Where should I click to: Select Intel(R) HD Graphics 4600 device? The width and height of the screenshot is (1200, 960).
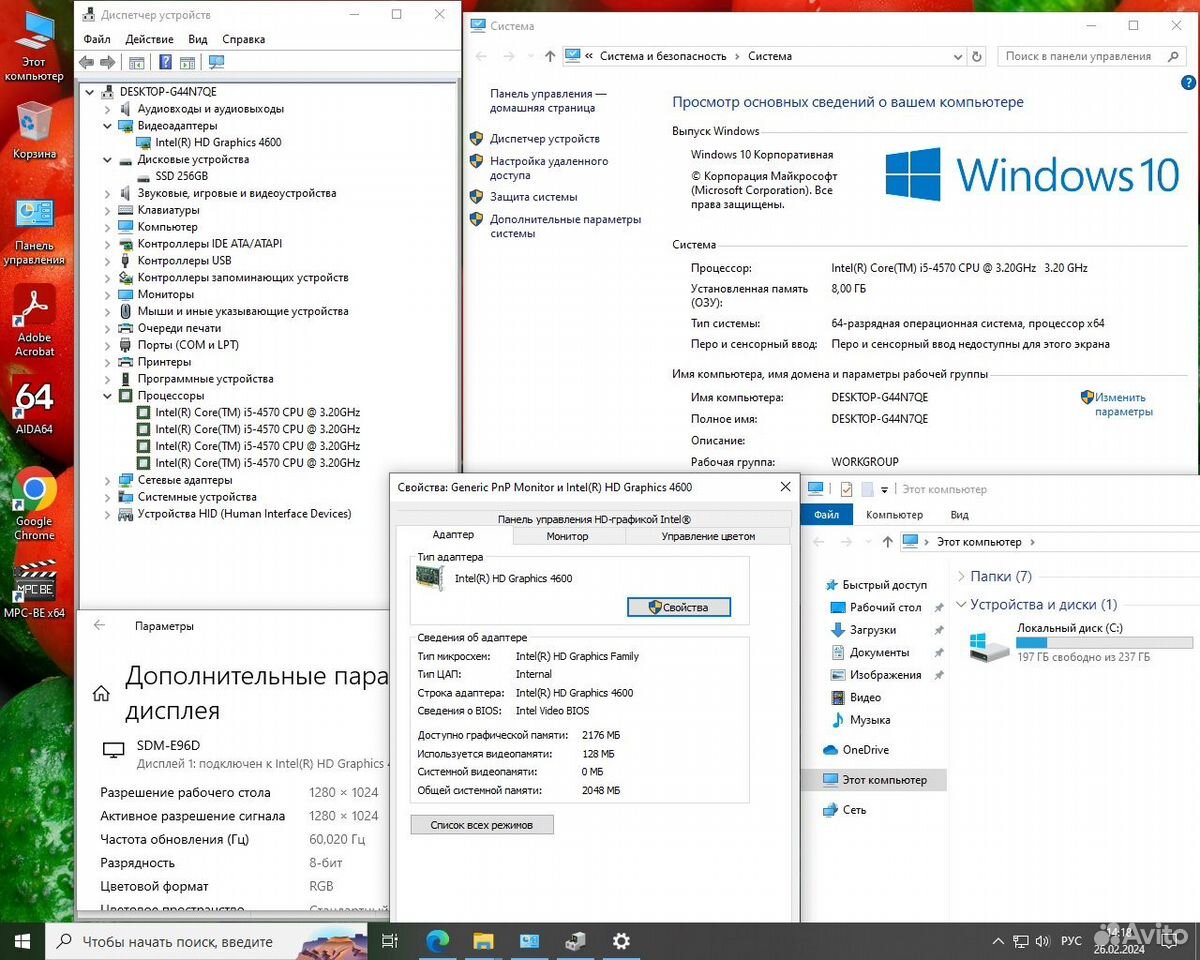[x=218, y=143]
